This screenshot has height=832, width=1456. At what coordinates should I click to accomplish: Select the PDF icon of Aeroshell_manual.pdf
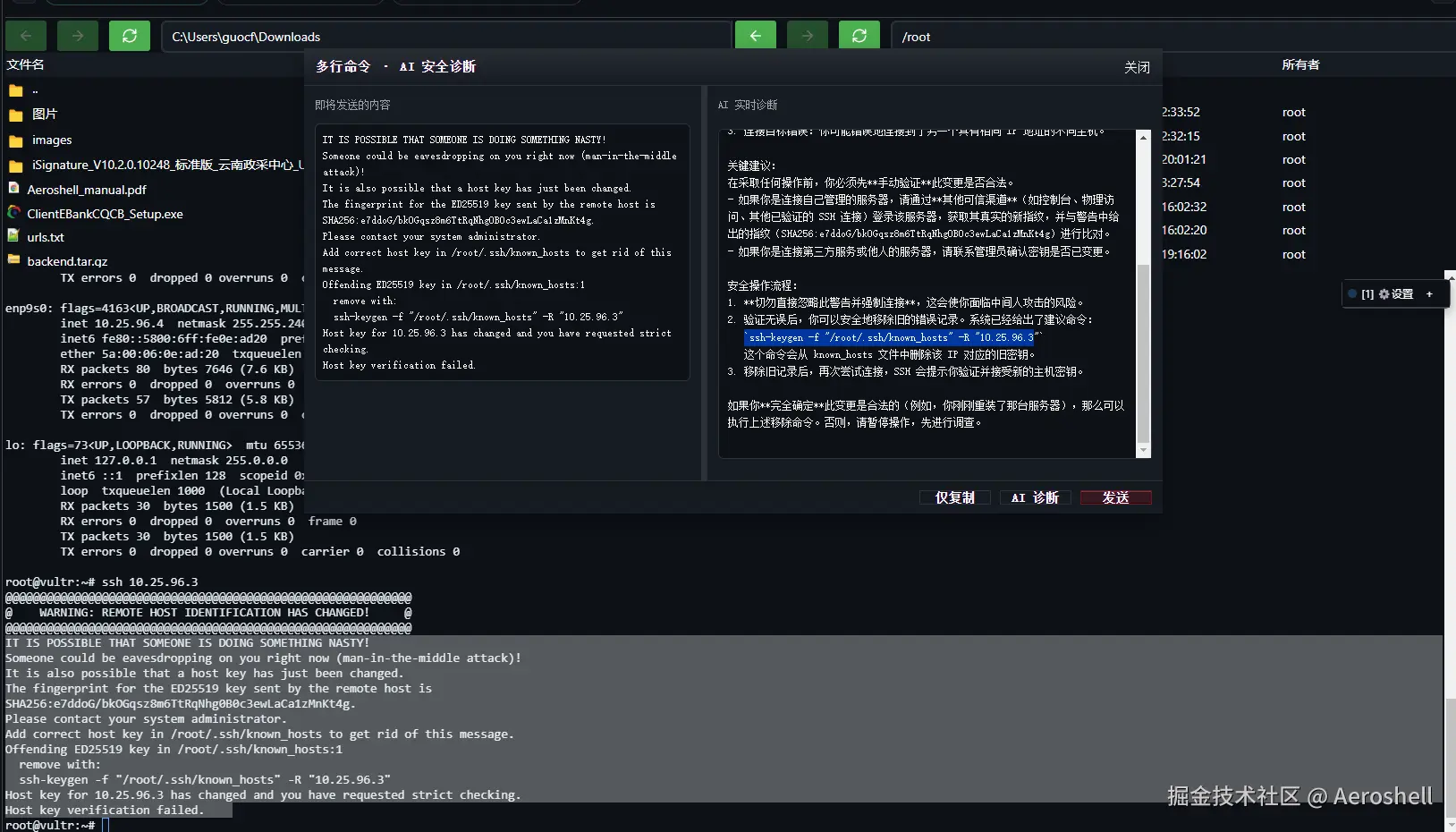click(14, 189)
